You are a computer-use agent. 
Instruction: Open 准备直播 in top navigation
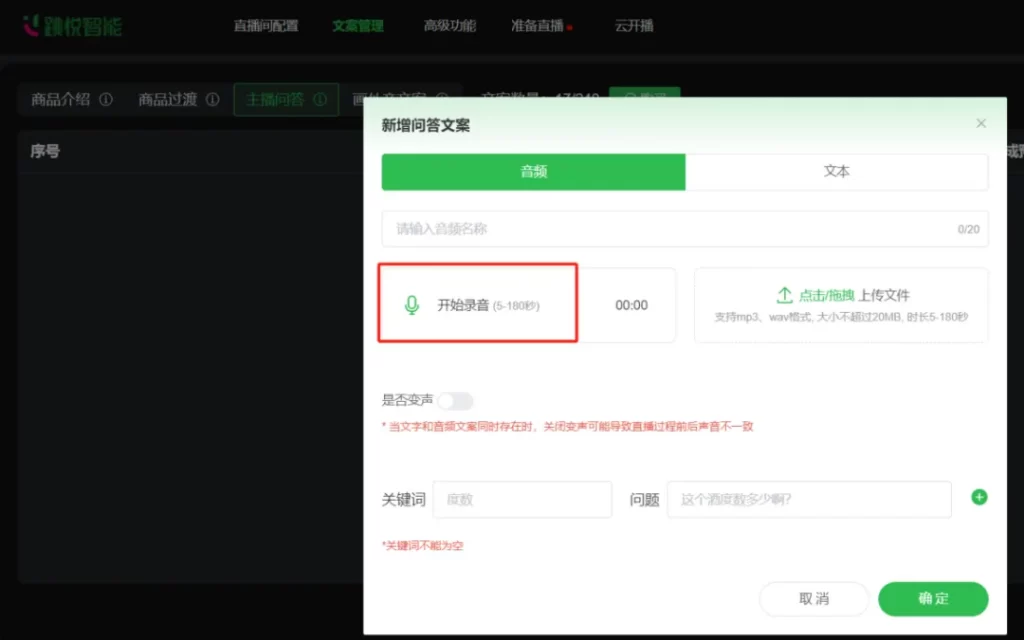(537, 26)
